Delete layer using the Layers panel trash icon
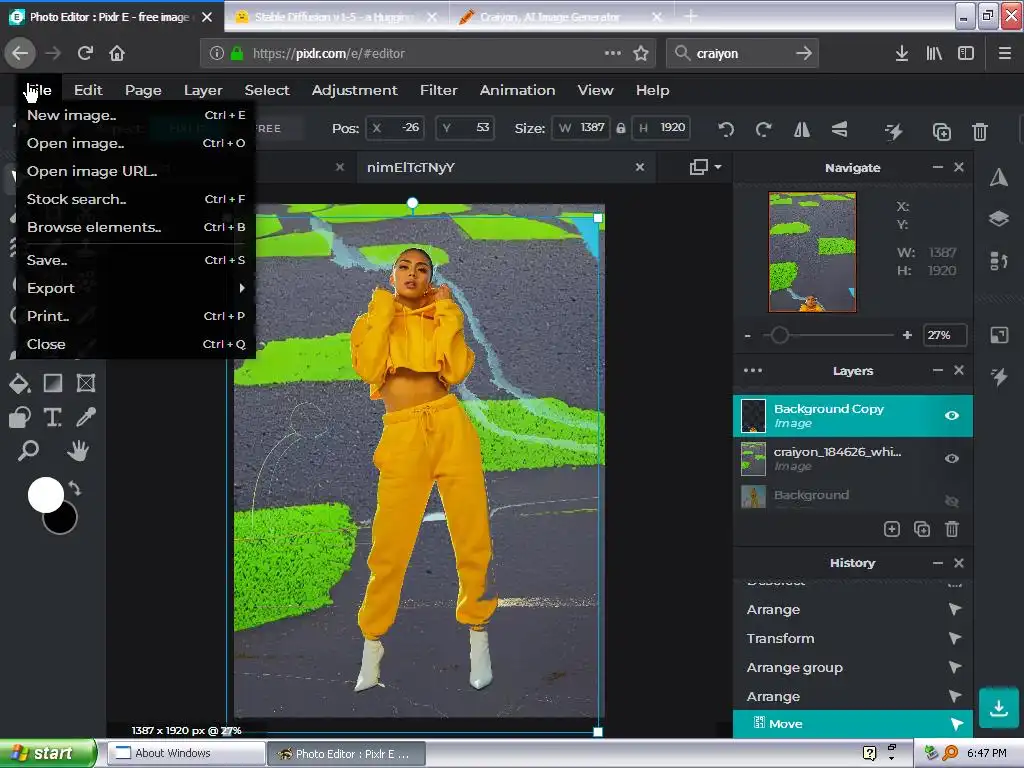This screenshot has height=768, width=1024. [x=952, y=529]
